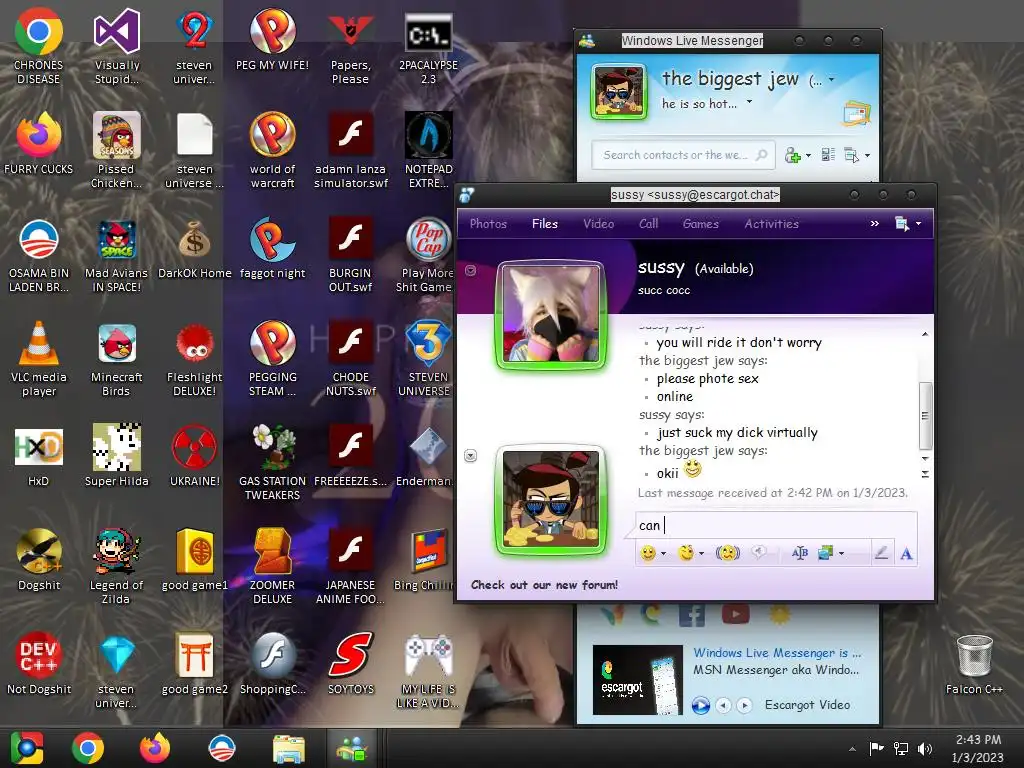Open the Games tab
Screen dimensions: 1024x768
pyautogui.click(x=701, y=223)
